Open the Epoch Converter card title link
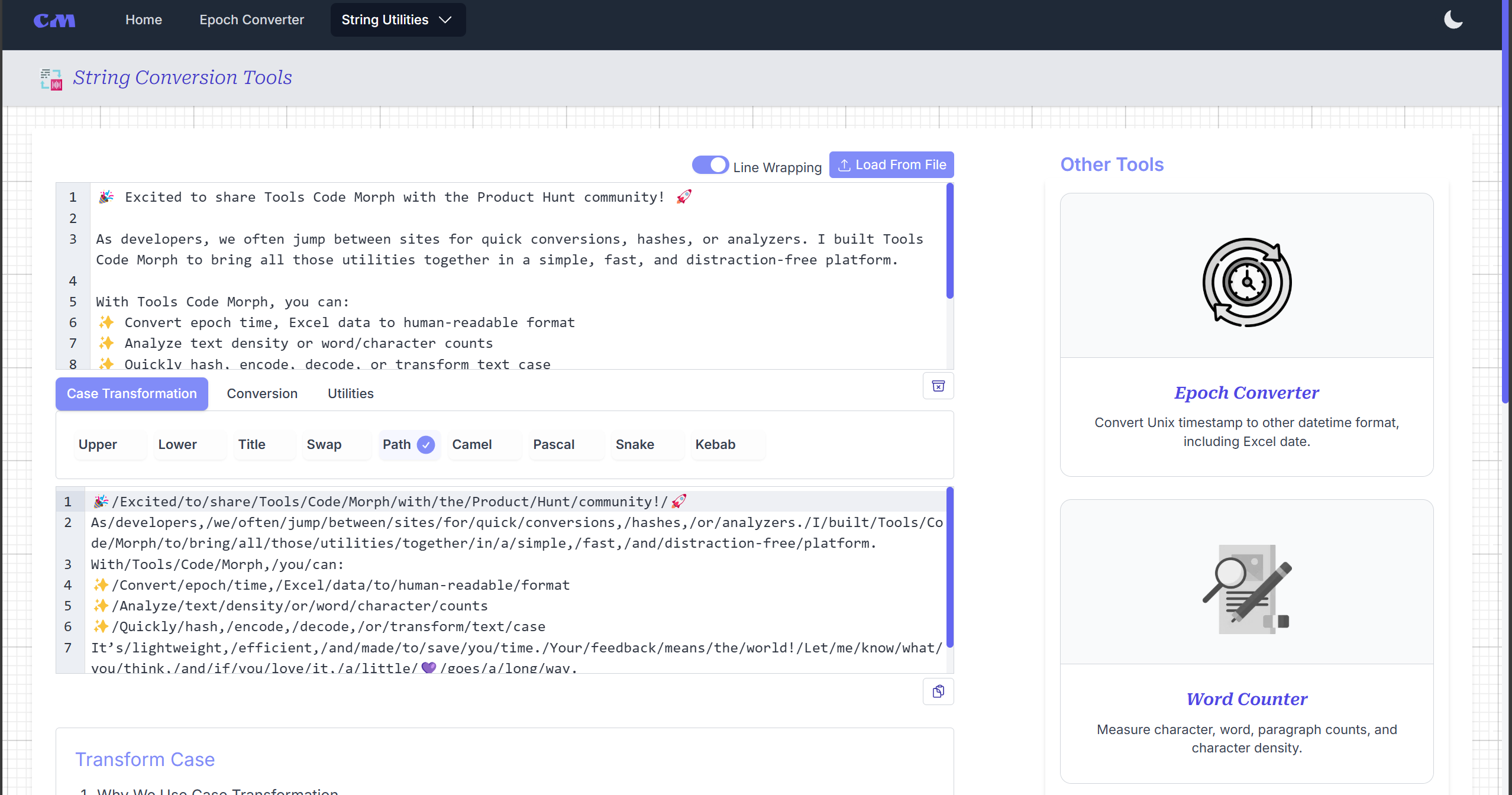 click(1247, 393)
